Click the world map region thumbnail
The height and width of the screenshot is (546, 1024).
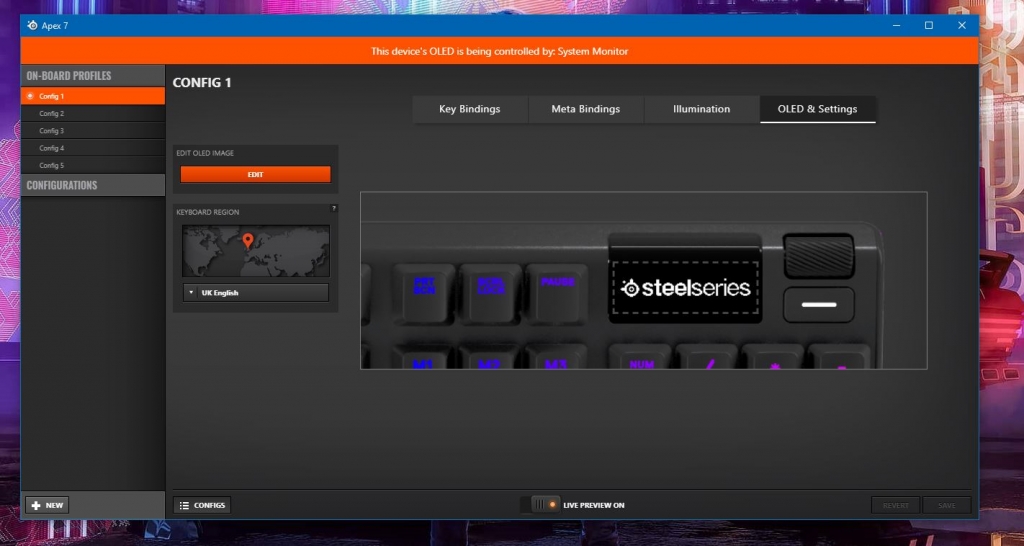point(255,252)
